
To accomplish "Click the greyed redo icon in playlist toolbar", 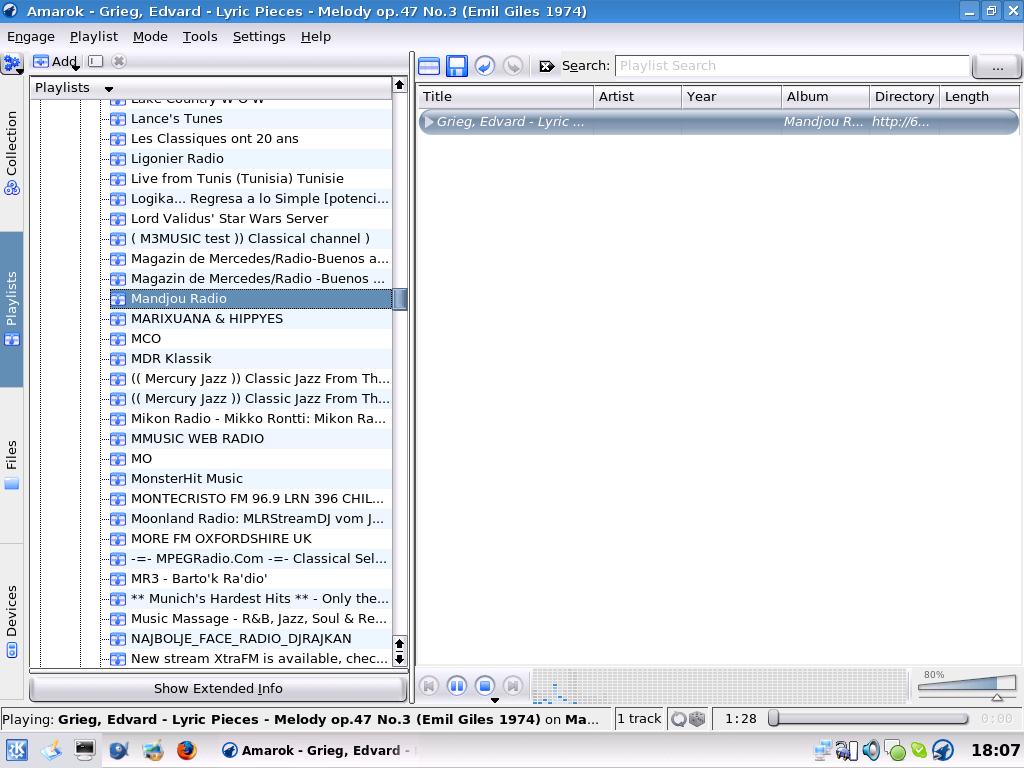I will [x=513, y=66].
